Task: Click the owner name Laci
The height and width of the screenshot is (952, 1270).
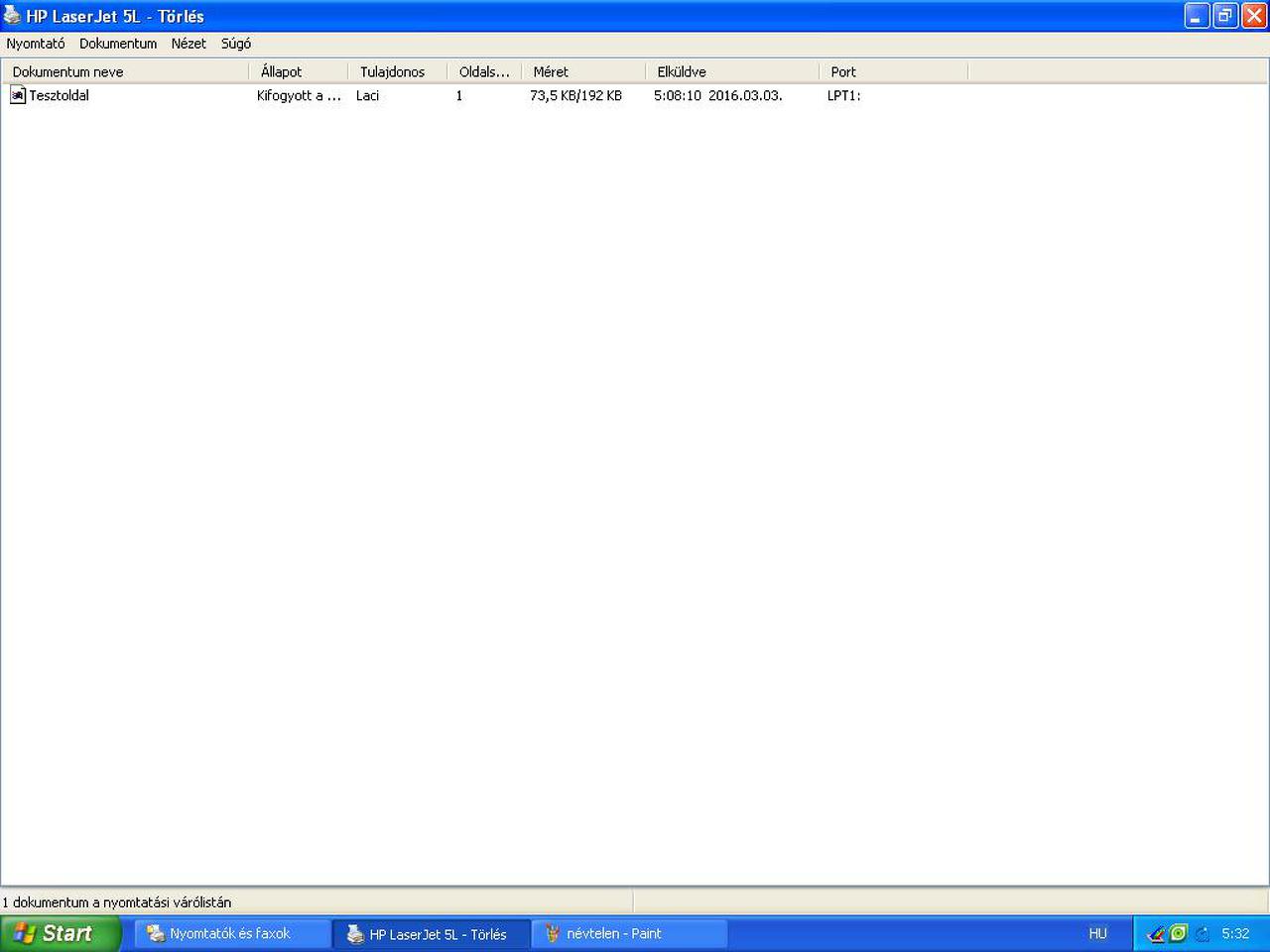Action: point(367,95)
